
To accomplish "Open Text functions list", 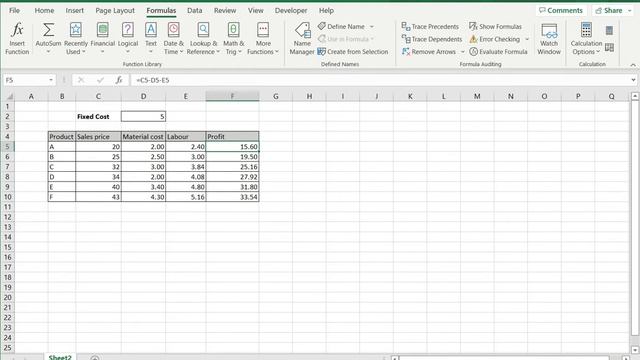I will (x=151, y=38).
